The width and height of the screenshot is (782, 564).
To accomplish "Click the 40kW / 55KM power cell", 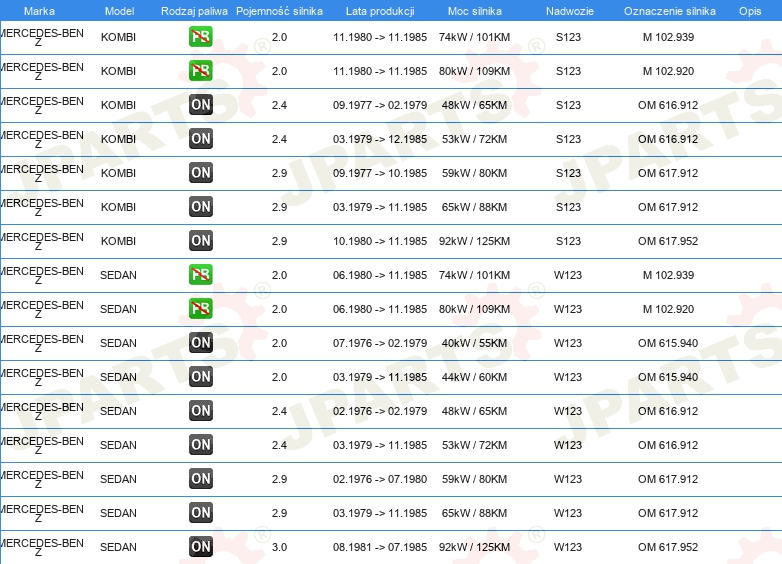I will click(474, 343).
